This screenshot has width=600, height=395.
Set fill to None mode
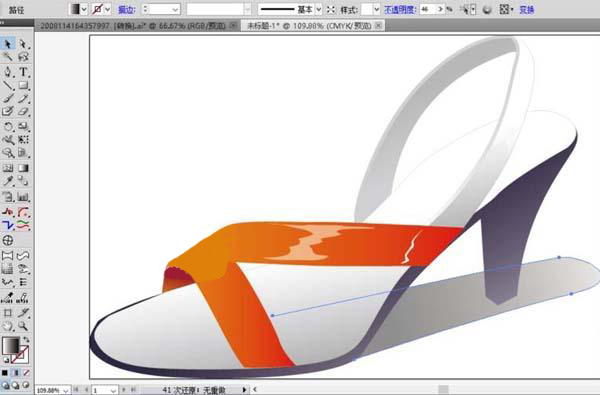point(26,372)
